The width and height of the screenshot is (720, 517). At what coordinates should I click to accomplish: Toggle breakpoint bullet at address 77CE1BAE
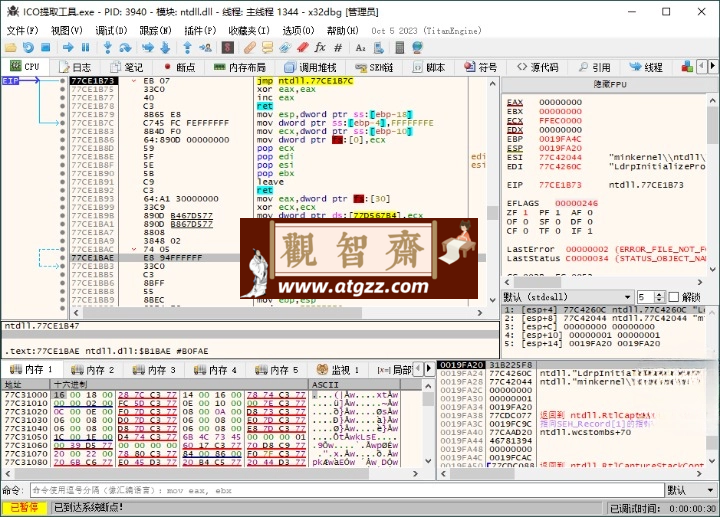click(62, 258)
